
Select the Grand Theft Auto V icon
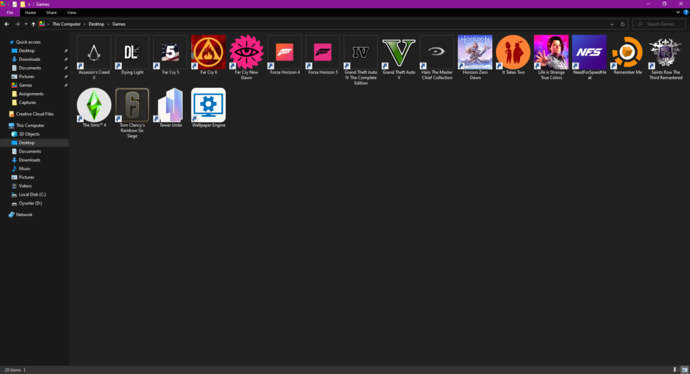click(x=399, y=52)
